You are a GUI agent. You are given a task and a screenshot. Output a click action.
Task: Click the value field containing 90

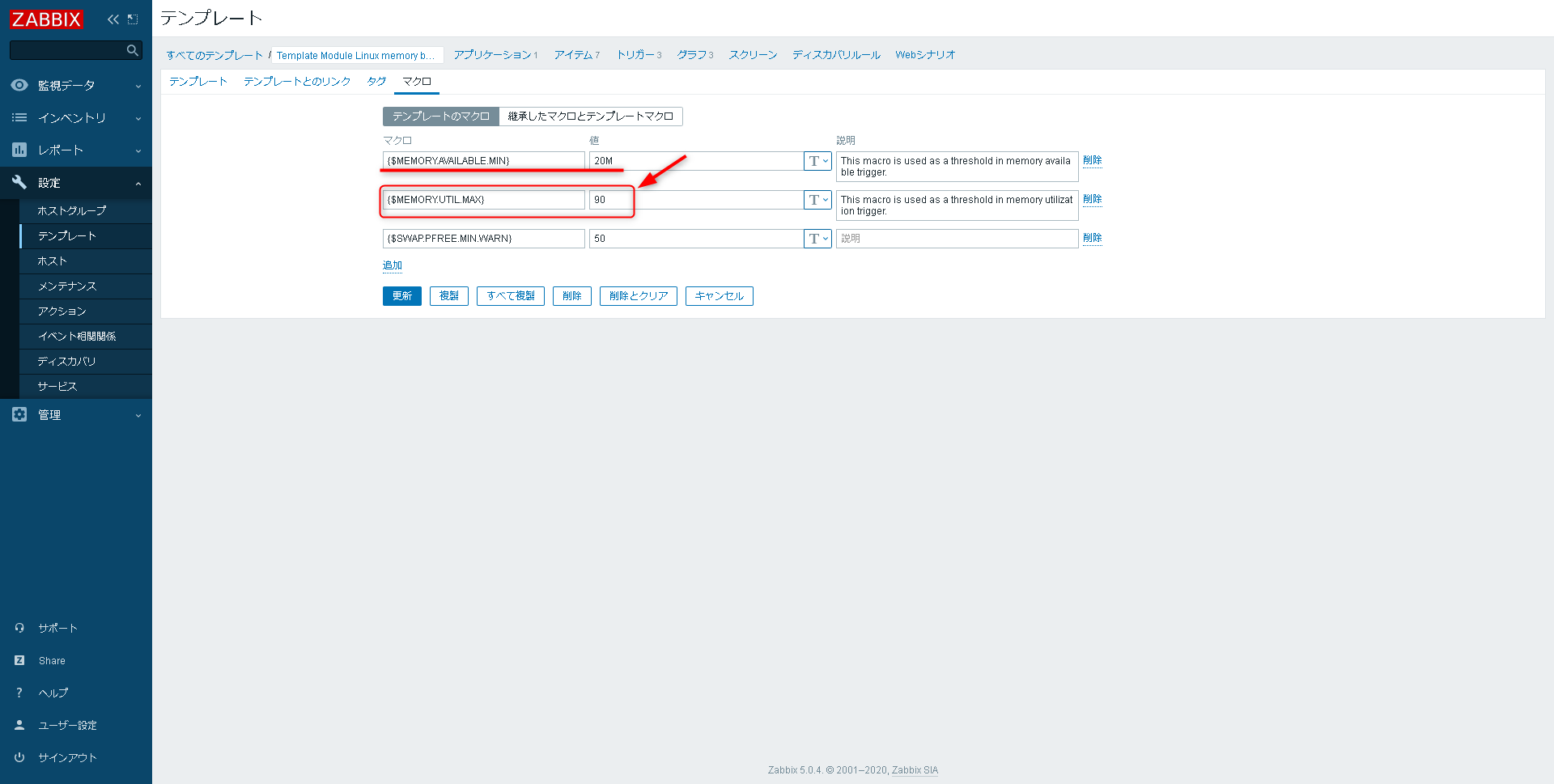coord(696,200)
